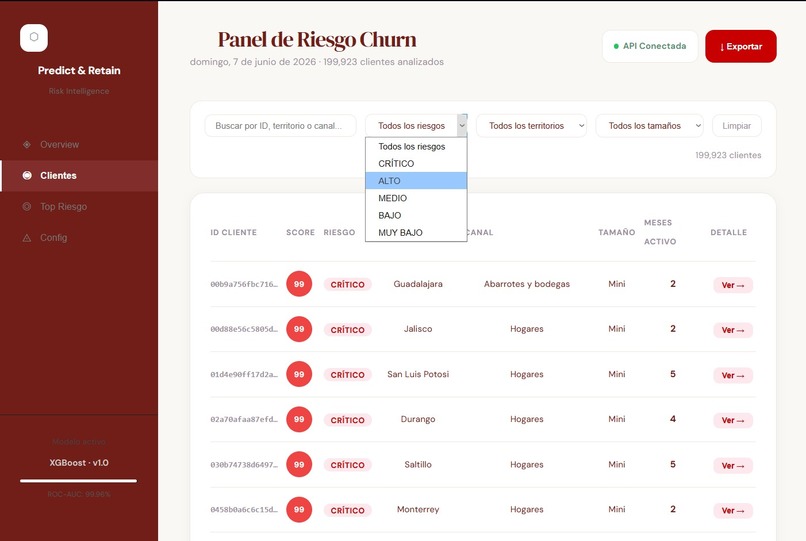Image resolution: width=806 pixels, height=541 pixels.
Task: Open the Todos los territorios dropdown
Action: (531, 125)
